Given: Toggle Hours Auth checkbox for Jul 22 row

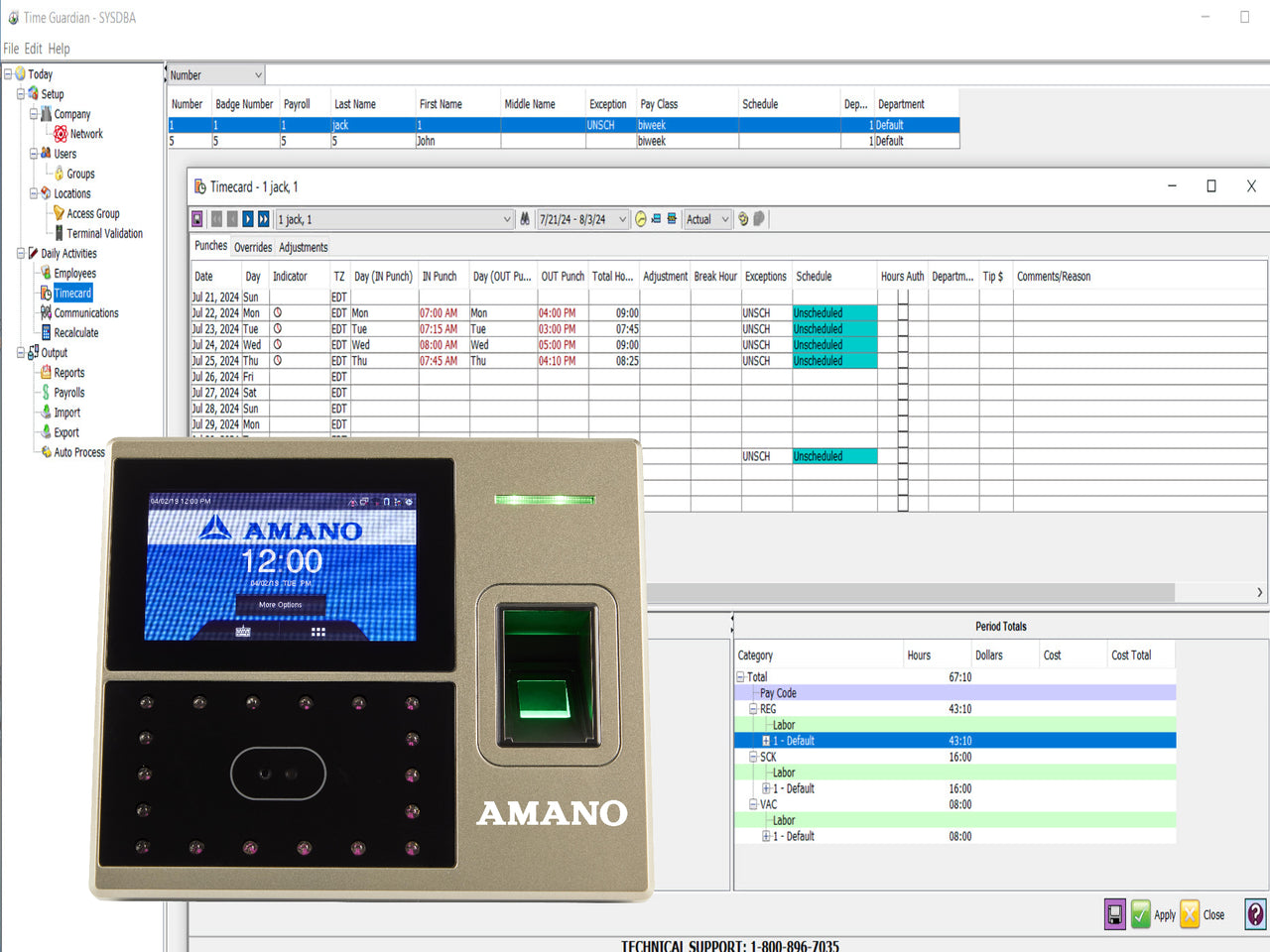Looking at the screenshot, I should click(903, 313).
